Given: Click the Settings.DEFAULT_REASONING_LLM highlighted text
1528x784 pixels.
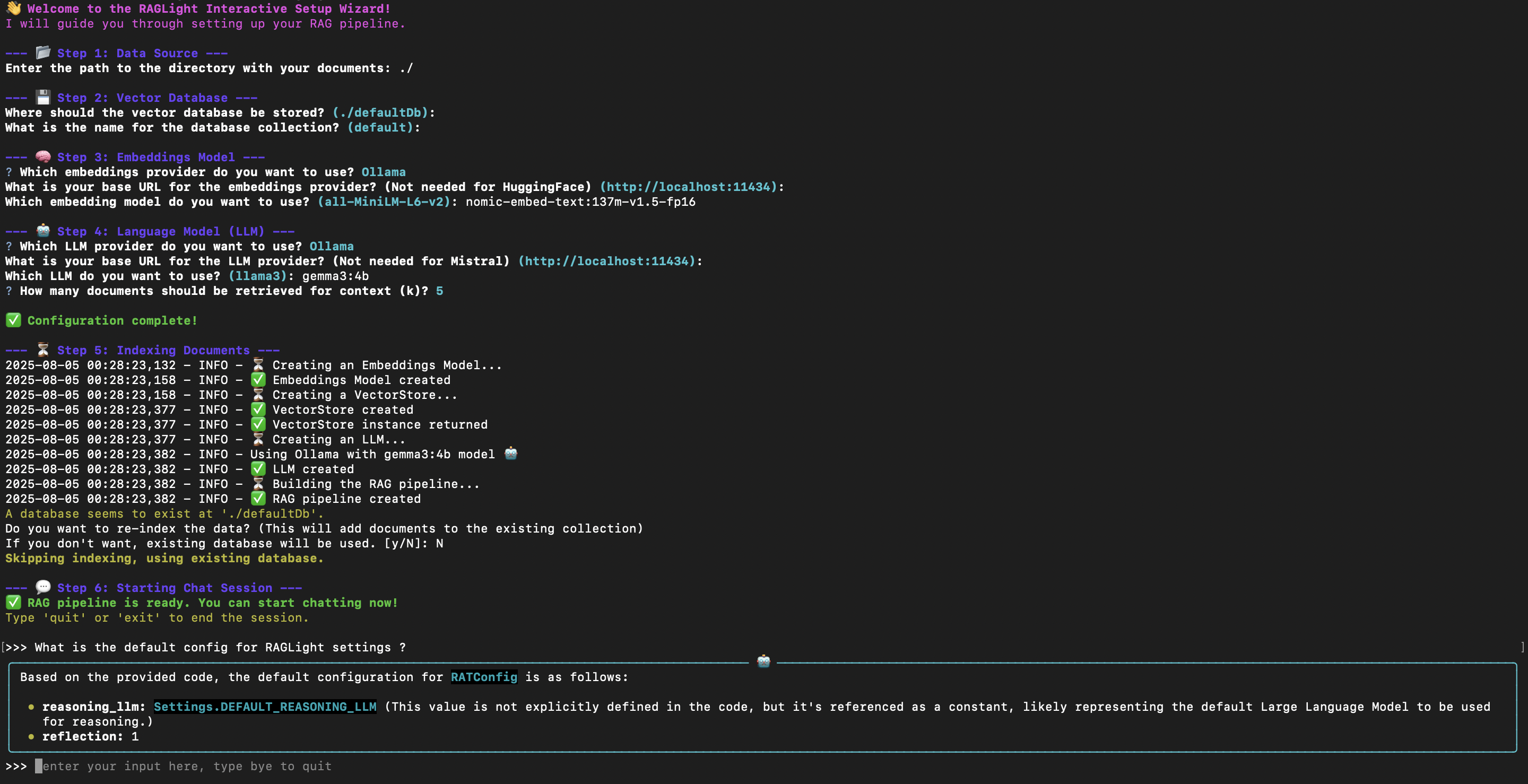Looking at the screenshot, I should pos(265,707).
